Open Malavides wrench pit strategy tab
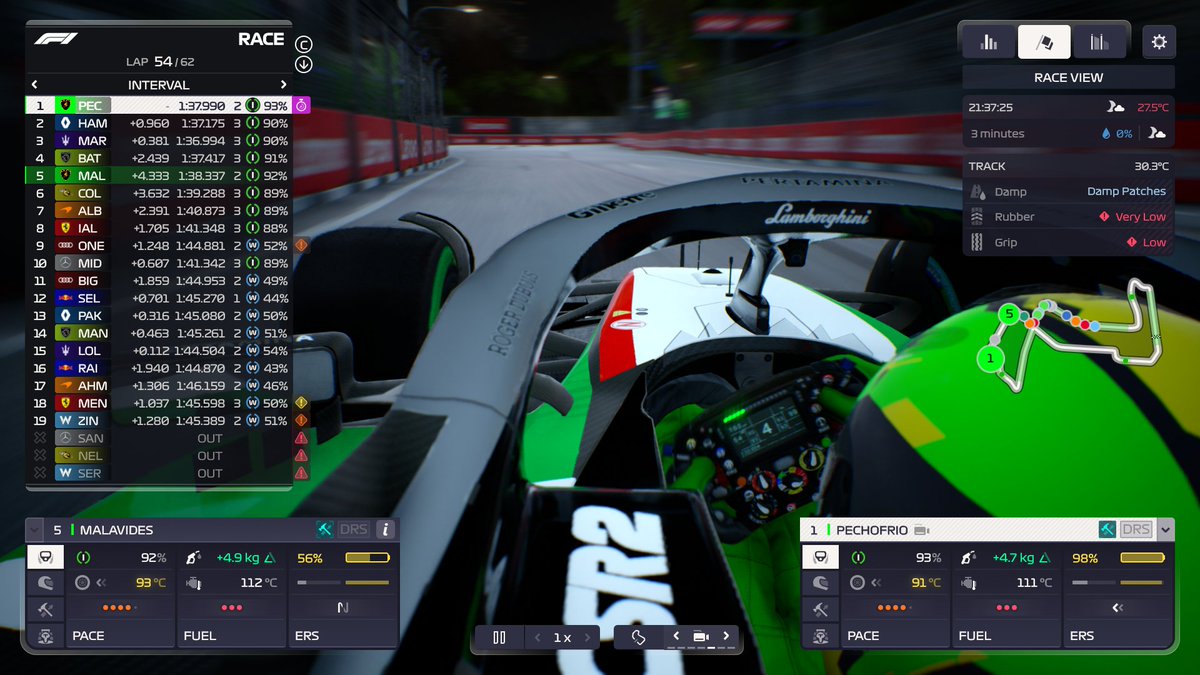The width and height of the screenshot is (1200, 675). (45, 609)
